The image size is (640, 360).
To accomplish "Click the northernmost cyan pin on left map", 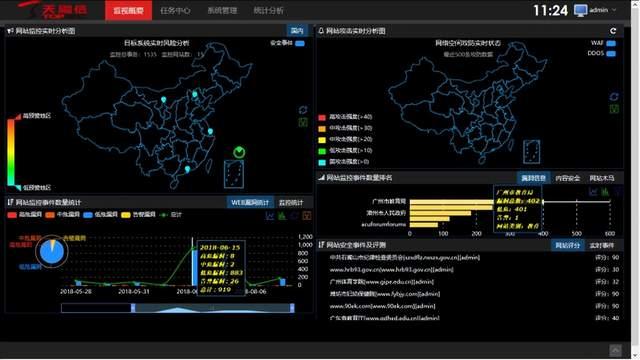I will tap(195, 94).
